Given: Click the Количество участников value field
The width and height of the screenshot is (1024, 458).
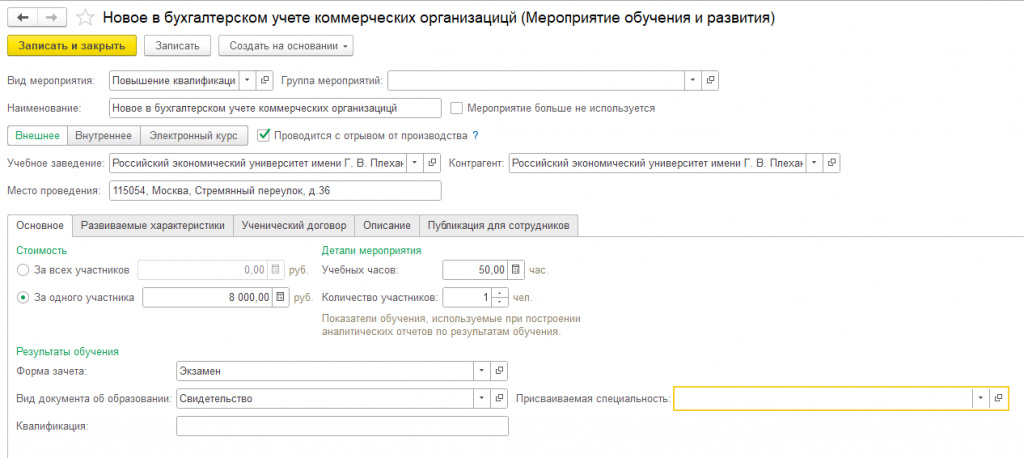Looking at the screenshot, I should pyautogui.click(x=467, y=297).
